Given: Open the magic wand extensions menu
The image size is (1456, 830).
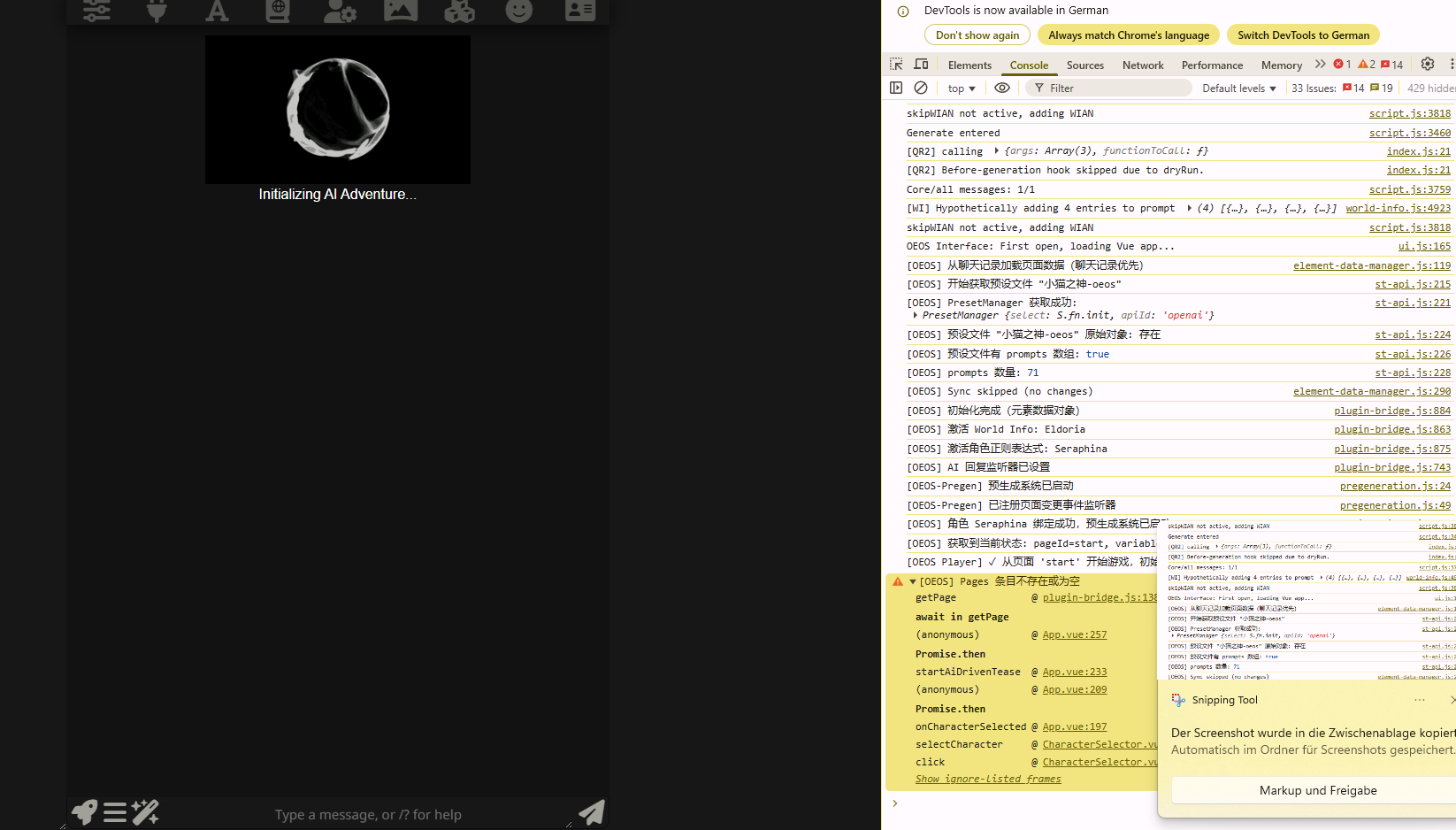Looking at the screenshot, I should click(145, 811).
